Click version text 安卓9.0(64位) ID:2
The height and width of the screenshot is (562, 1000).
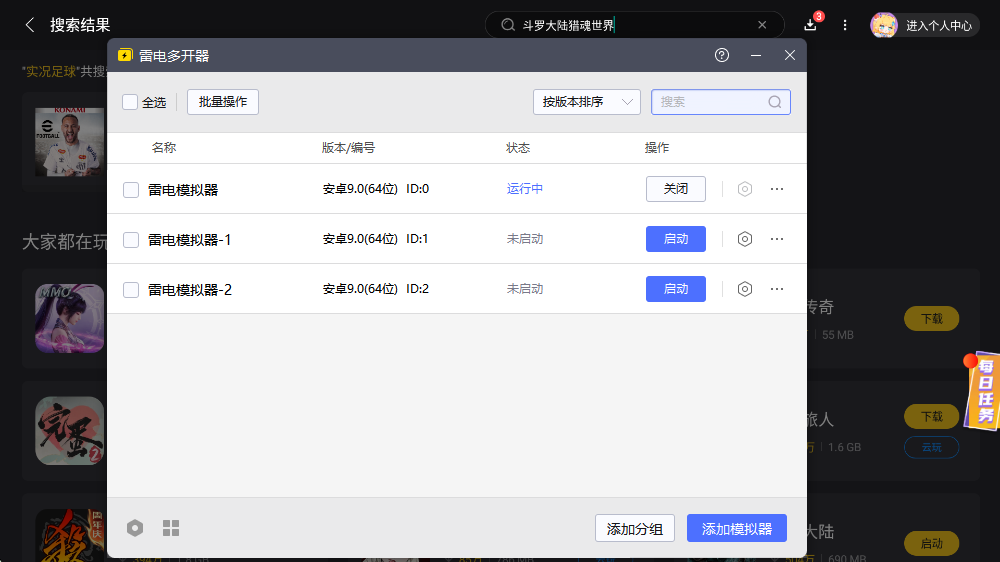tap(376, 289)
